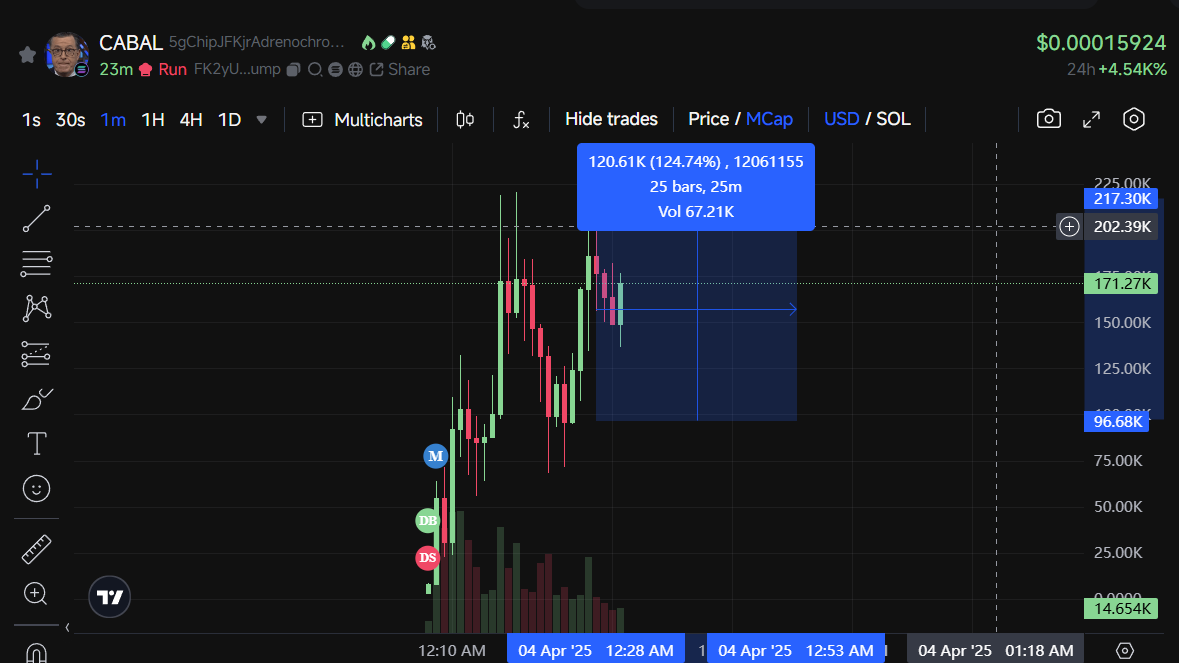Image resolution: width=1179 pixels, height=663 pixels.
Task: Click the yellow holders people icon
Action: click(408, 43)
